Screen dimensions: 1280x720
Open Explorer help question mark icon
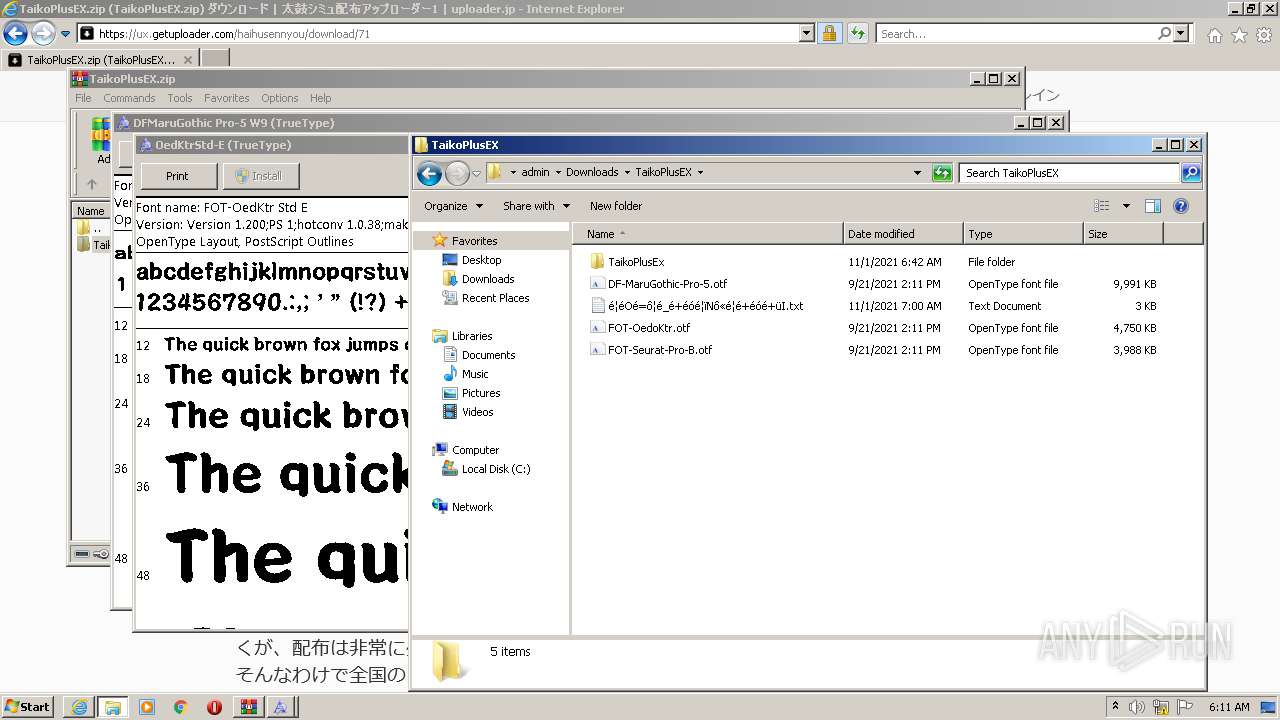[x=1180, y=206]
